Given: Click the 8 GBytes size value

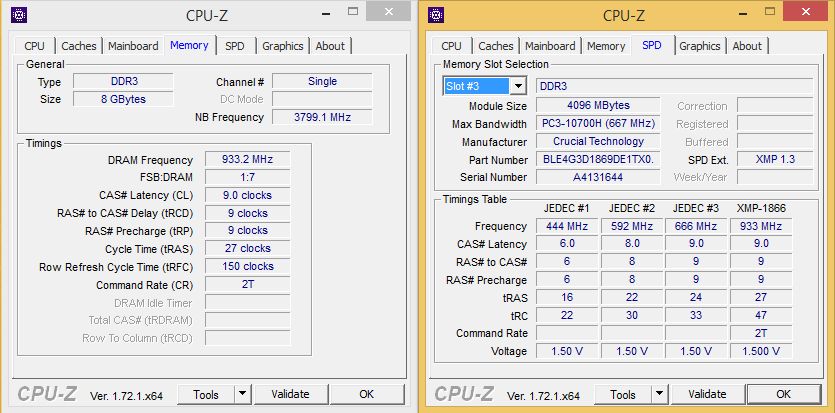Looking at the screenshot, I should pos(123,99).
